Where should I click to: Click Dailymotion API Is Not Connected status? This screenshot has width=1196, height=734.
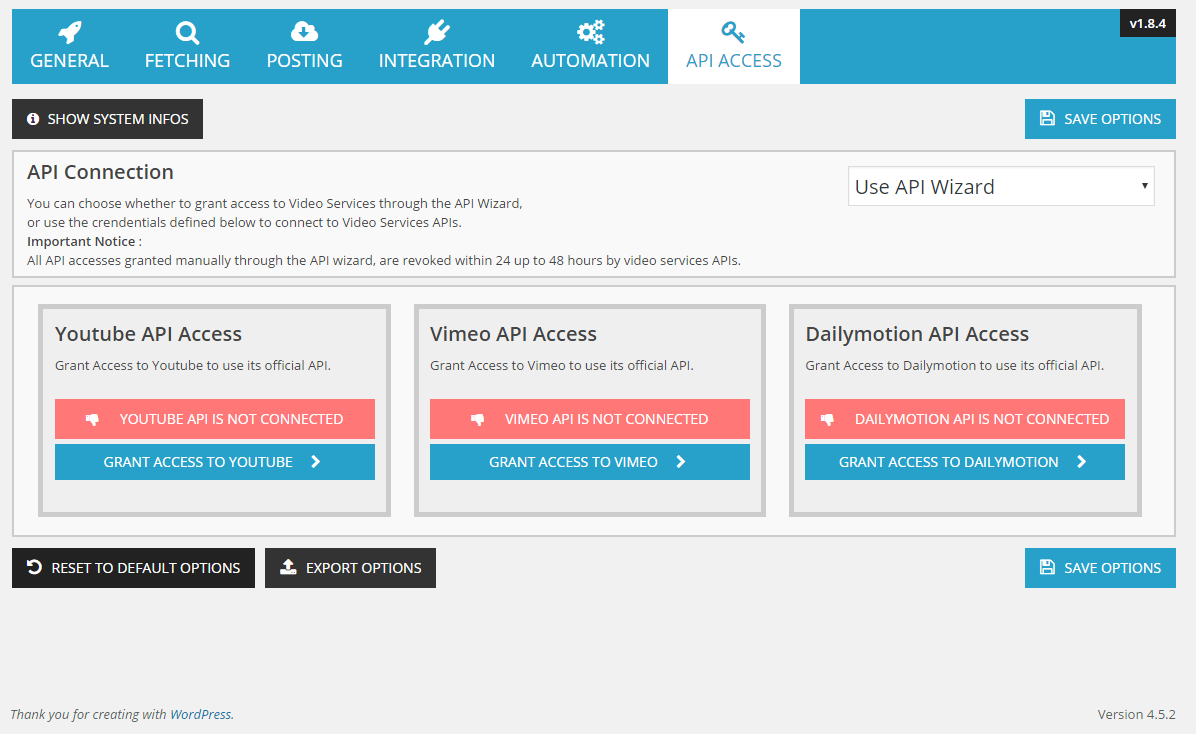click(965, 419)
